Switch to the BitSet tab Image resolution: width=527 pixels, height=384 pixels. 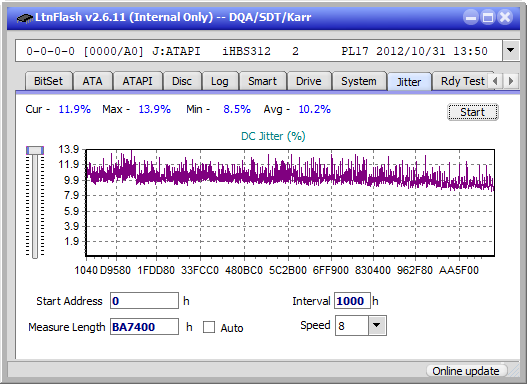click(x=48, y=81)
